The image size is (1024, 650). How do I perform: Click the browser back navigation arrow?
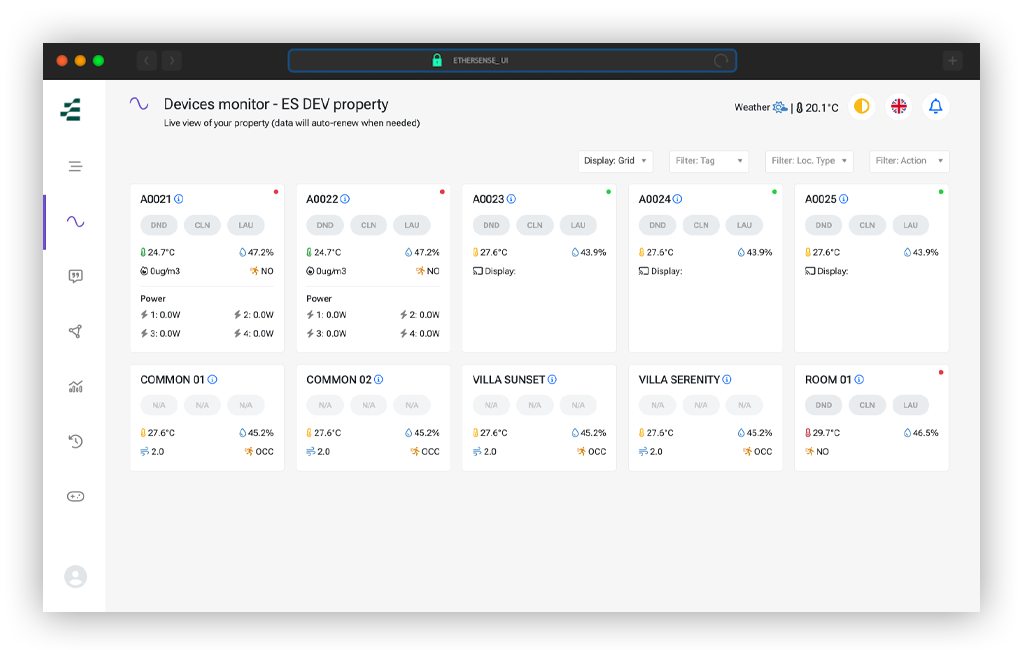pos(146,61)
